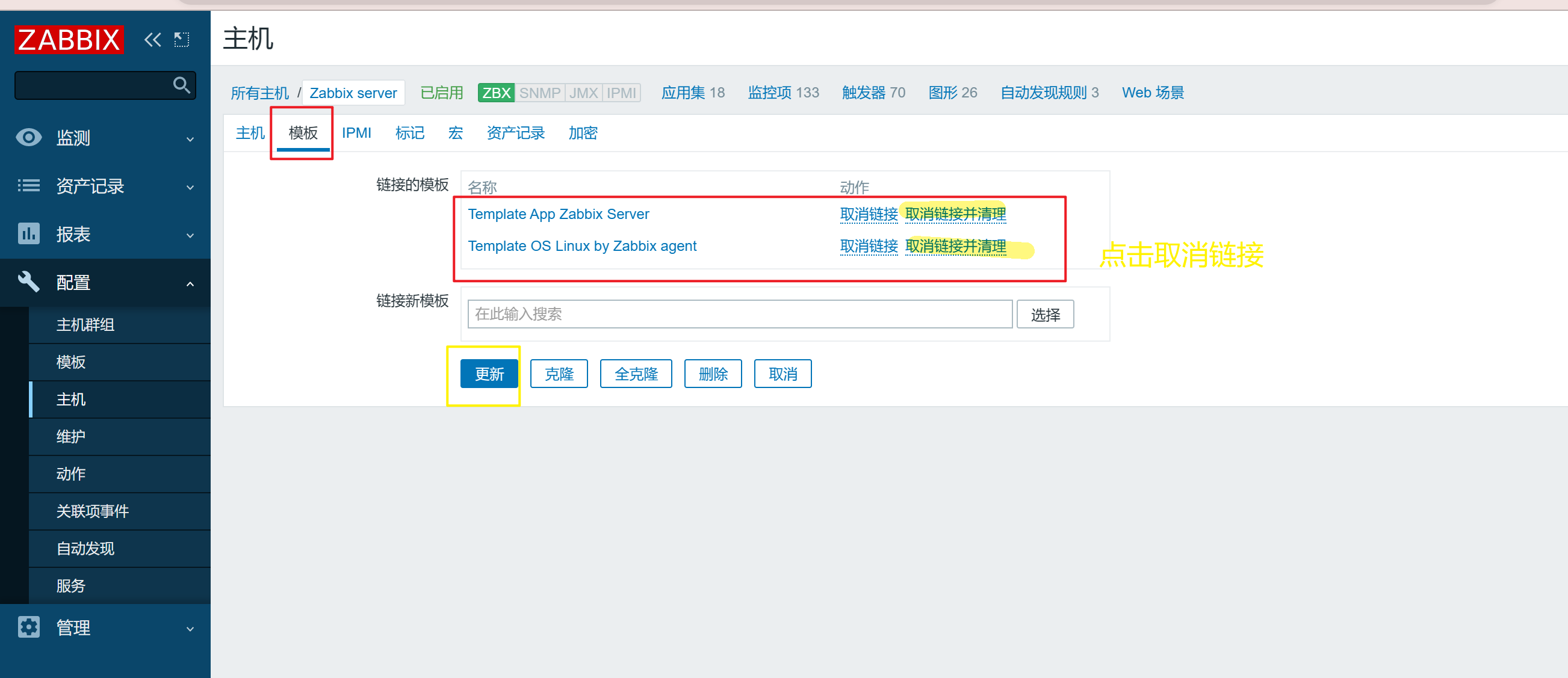Switch to the 加密 tab
Image resolution: width=1568 pixels, height=678 pixels.
pos(583,133)
